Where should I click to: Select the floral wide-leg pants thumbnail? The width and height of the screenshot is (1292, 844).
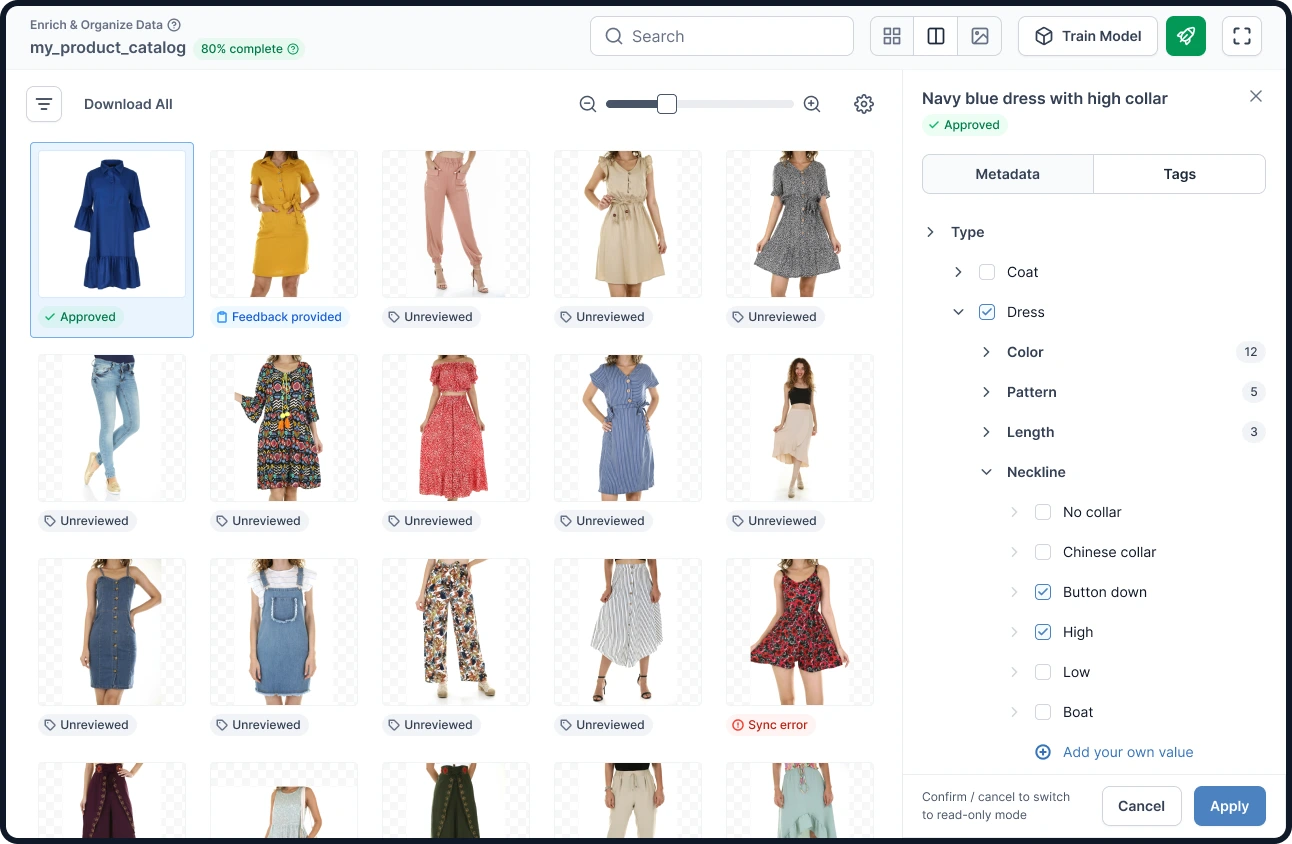456,632
